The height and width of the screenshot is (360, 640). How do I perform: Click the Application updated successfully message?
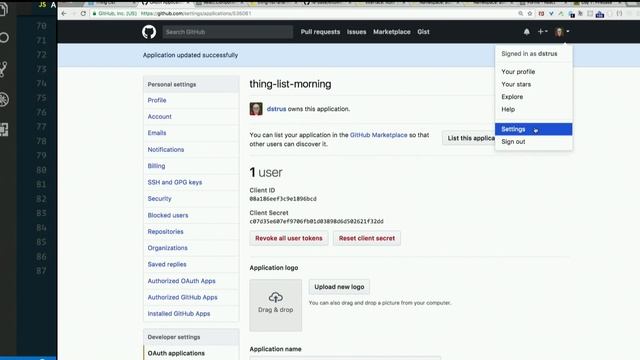(x=190, y=55)
